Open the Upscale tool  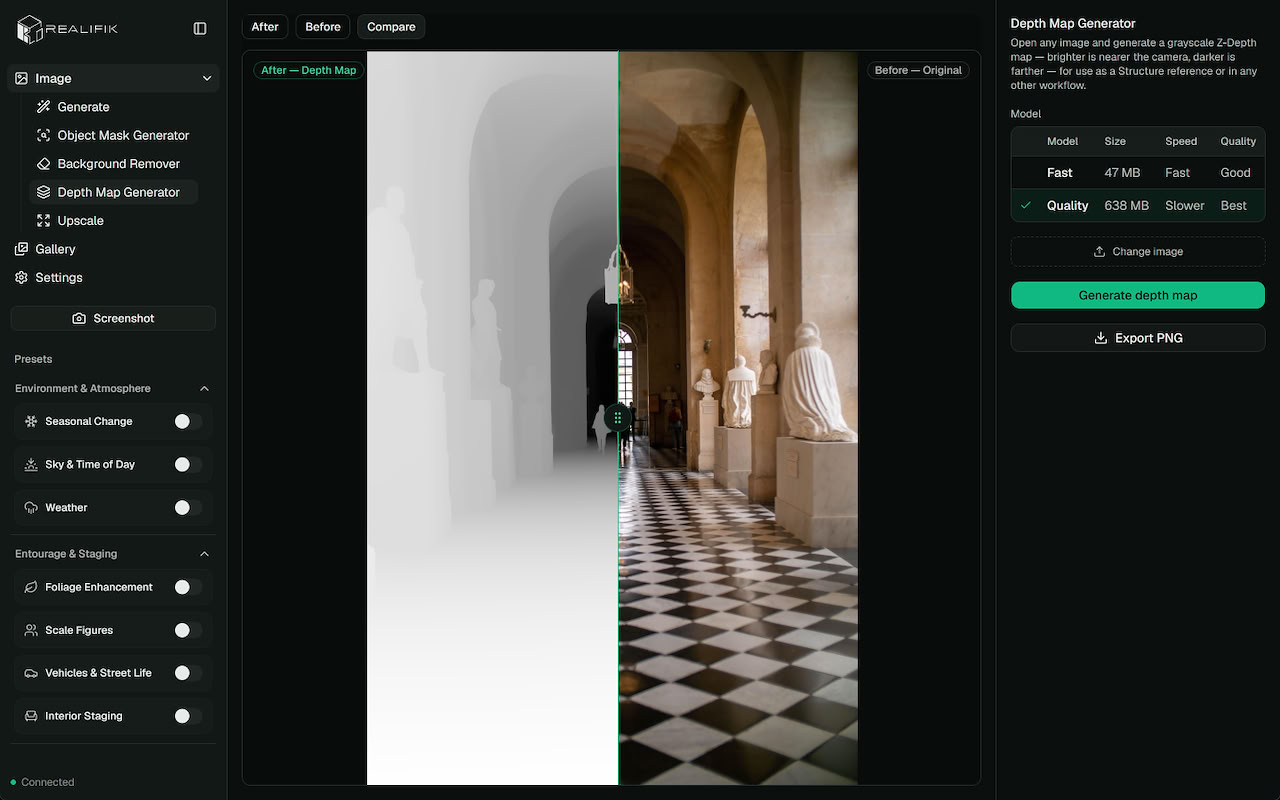point(112,221)
